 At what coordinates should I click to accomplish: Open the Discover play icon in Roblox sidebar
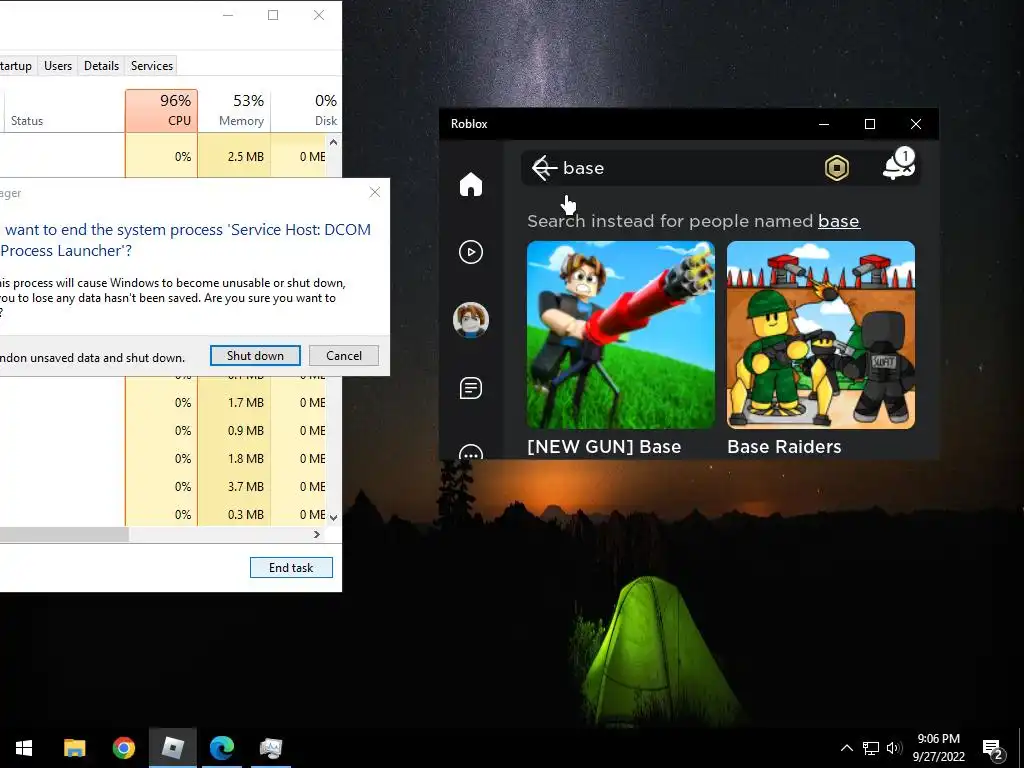coord(470,252)
